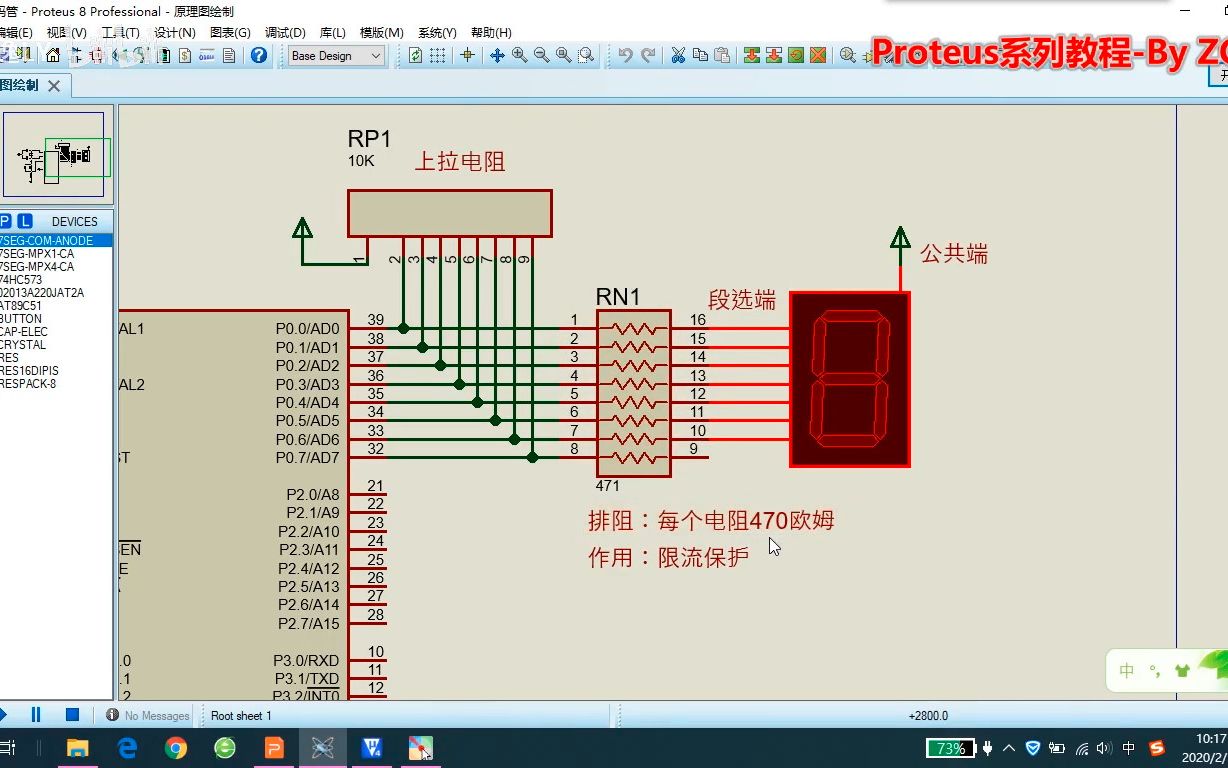Click the Block Move icon
The image size is (1228, 768).
(x=774, y=56)
